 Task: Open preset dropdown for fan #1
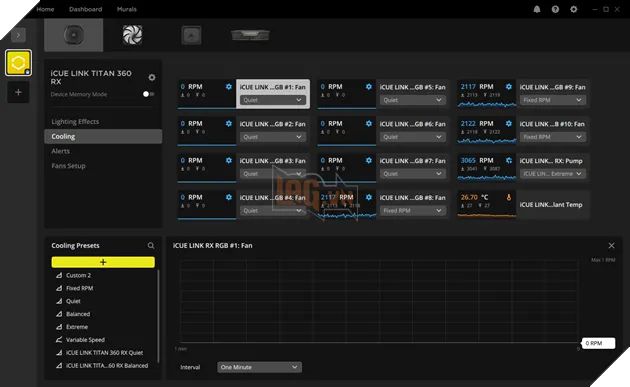point(272,100)
